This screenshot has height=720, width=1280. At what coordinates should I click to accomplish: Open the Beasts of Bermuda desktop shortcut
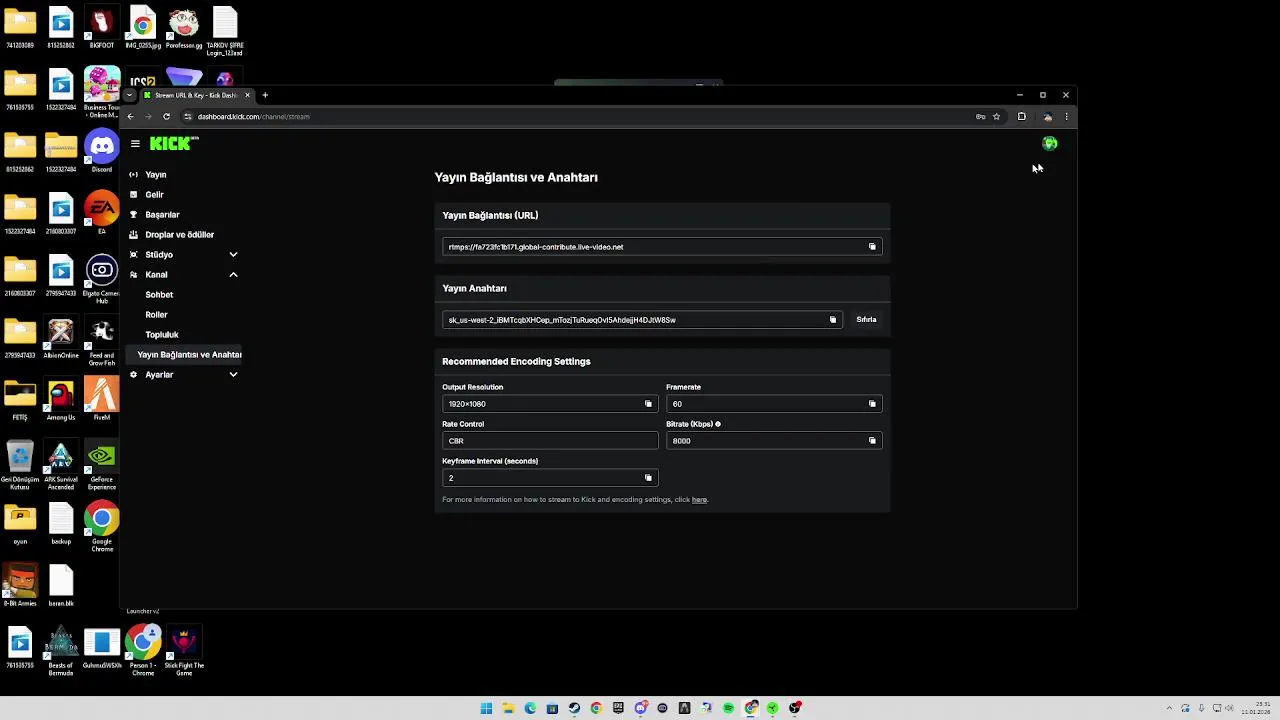coord(61,650)
